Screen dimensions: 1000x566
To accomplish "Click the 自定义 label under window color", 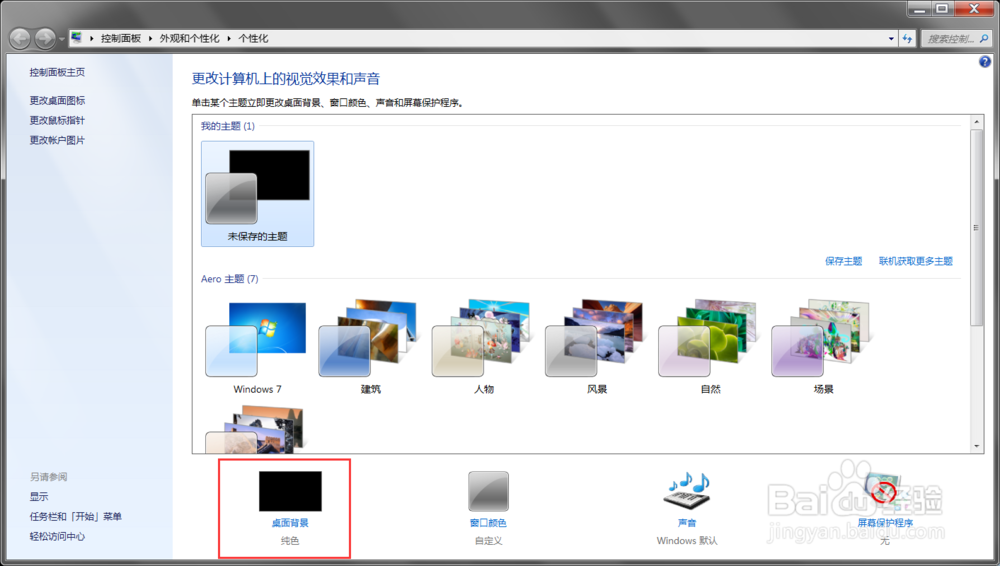I will pyautogui.click(x=489, y=540).
